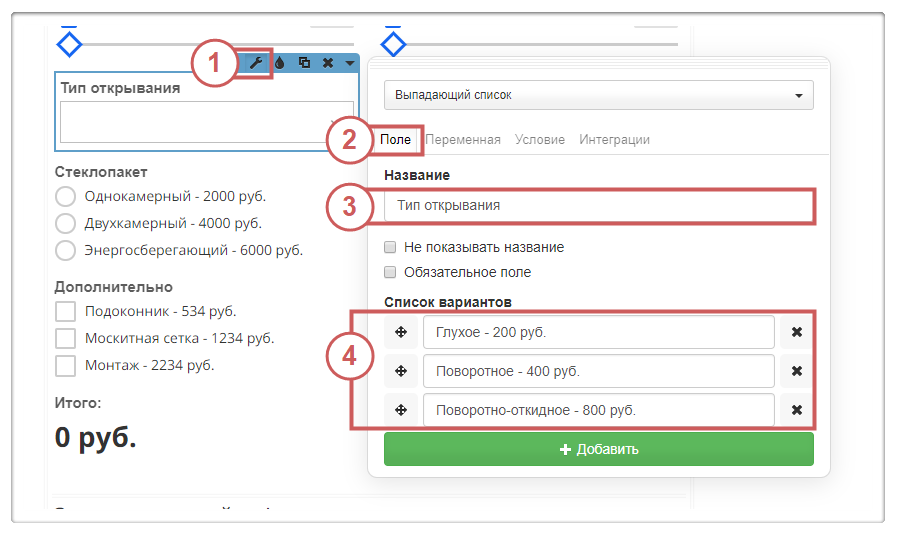Open the 'Выпадающий список' field type dropdown

pyautogui.click(x=598, y=96)
